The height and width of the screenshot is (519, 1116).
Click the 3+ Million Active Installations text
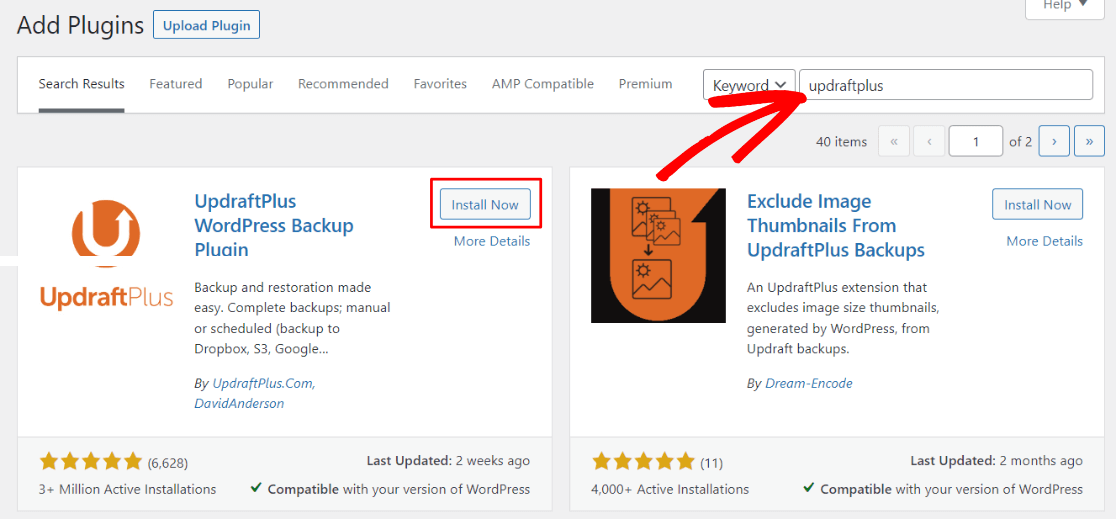point(127,490)
